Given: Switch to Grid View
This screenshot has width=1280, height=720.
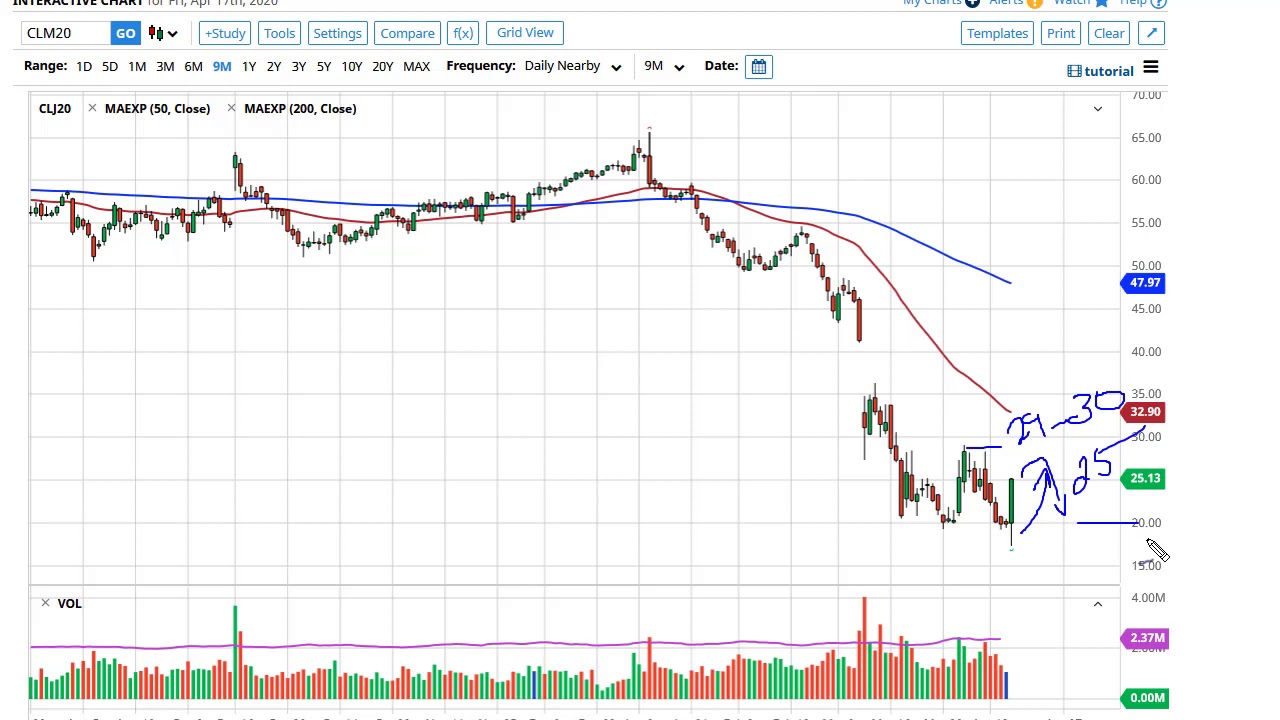Looking at the screenshot, I should (x=525, y=33).
